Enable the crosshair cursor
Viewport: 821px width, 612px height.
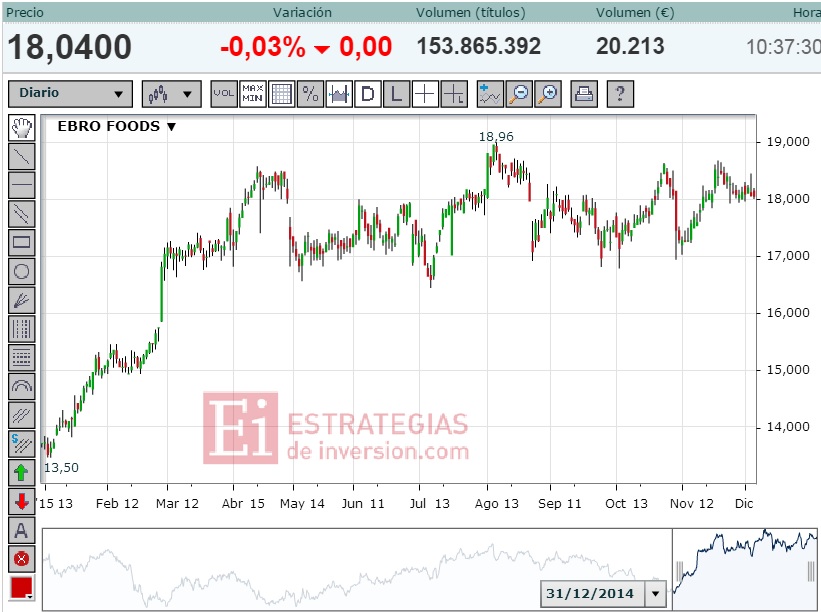[425, 94]
